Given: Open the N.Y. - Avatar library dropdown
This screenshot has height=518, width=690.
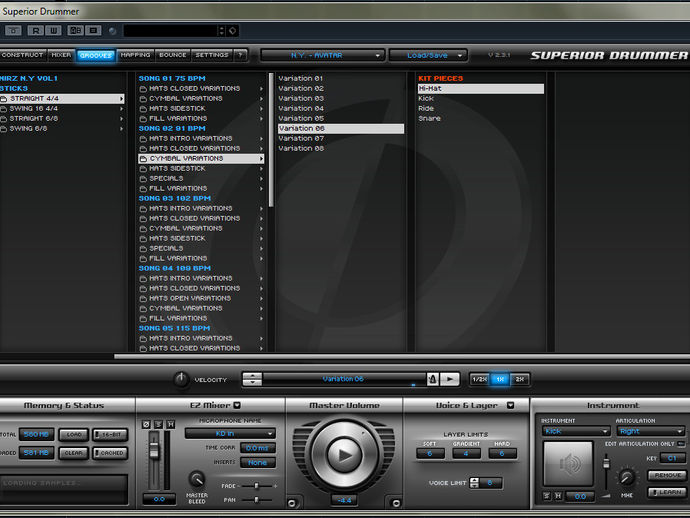Looking at the screenshot, I should point(323,55).
